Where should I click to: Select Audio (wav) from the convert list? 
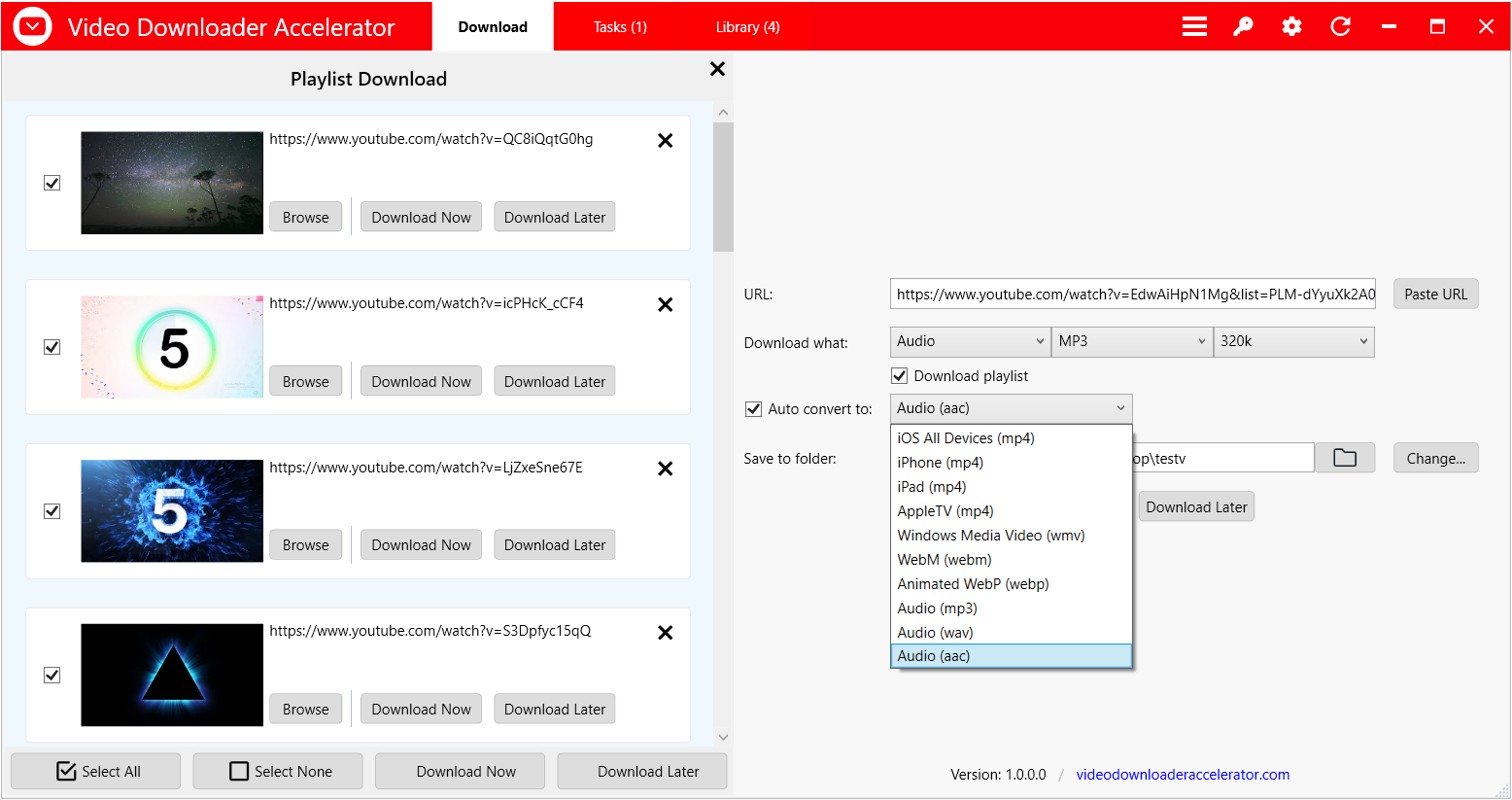tap(935, 632)
